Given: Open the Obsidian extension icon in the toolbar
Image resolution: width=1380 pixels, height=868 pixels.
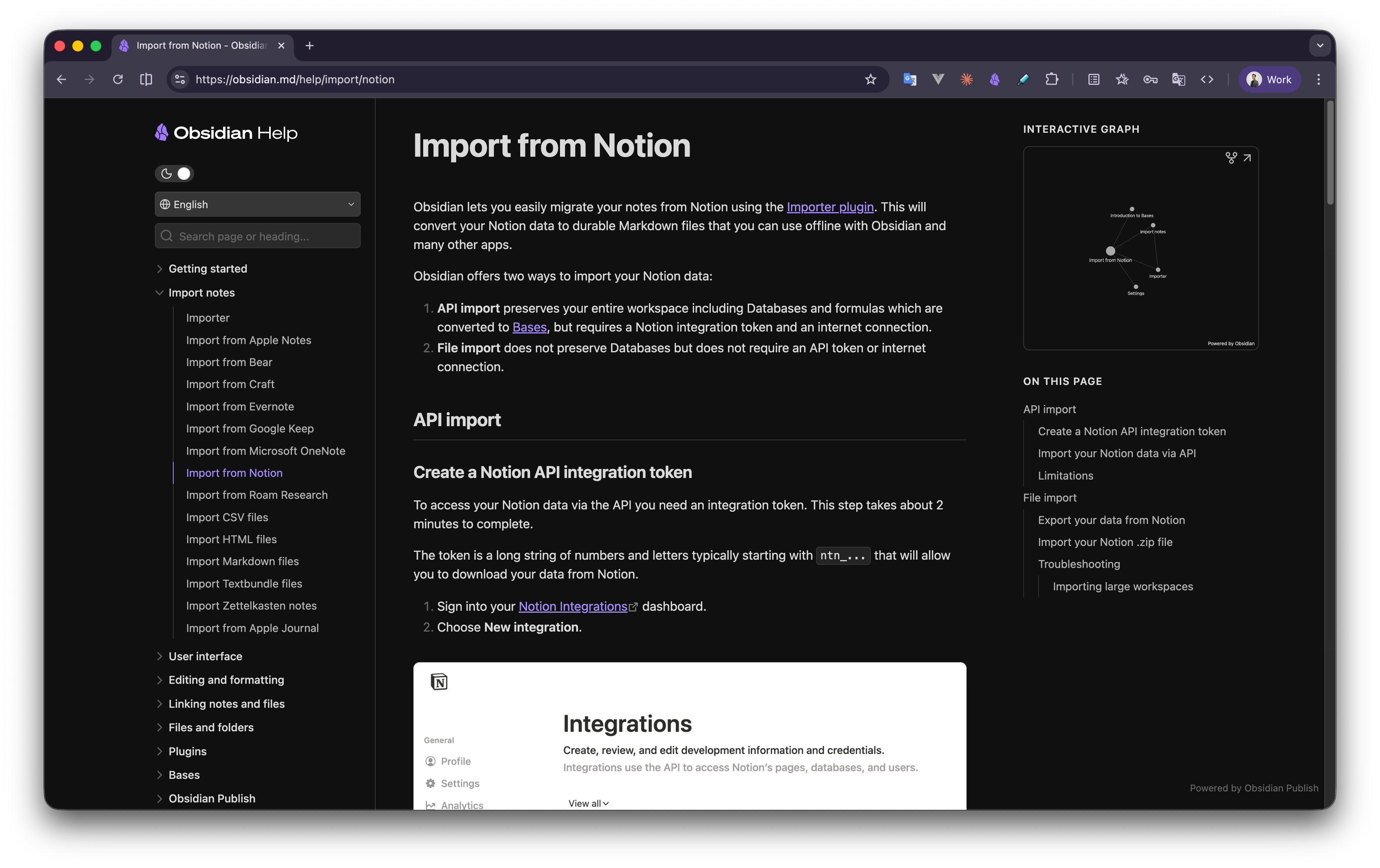Looking at the screenshot, I should point(995,80).
